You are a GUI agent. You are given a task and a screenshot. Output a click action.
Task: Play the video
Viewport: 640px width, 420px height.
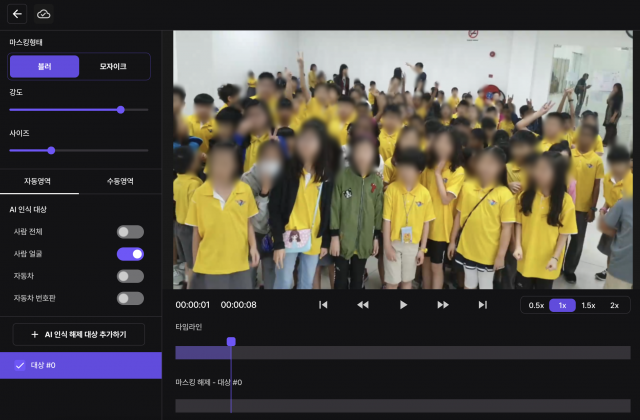(403, 305)
